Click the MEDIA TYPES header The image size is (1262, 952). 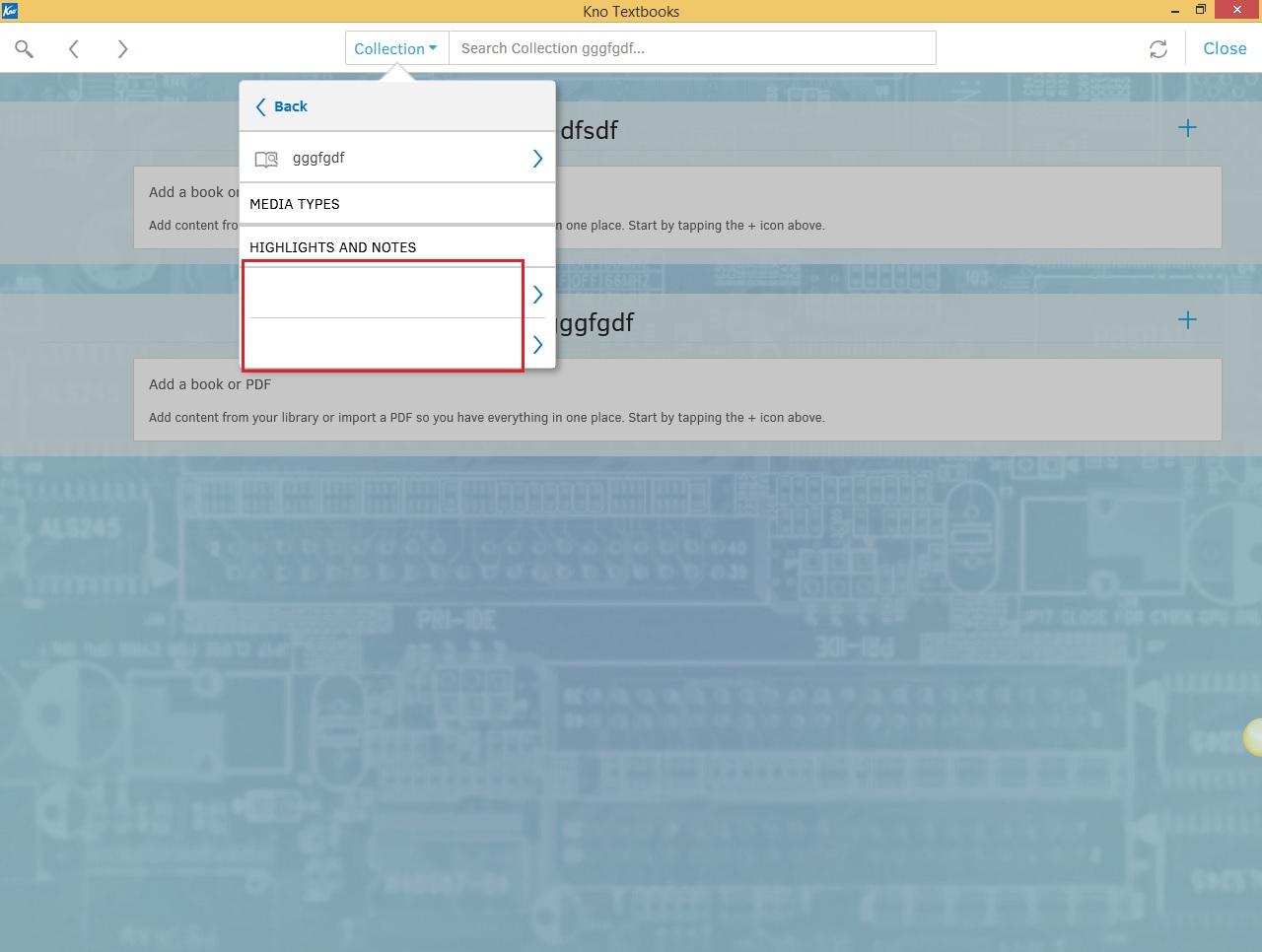295,204
